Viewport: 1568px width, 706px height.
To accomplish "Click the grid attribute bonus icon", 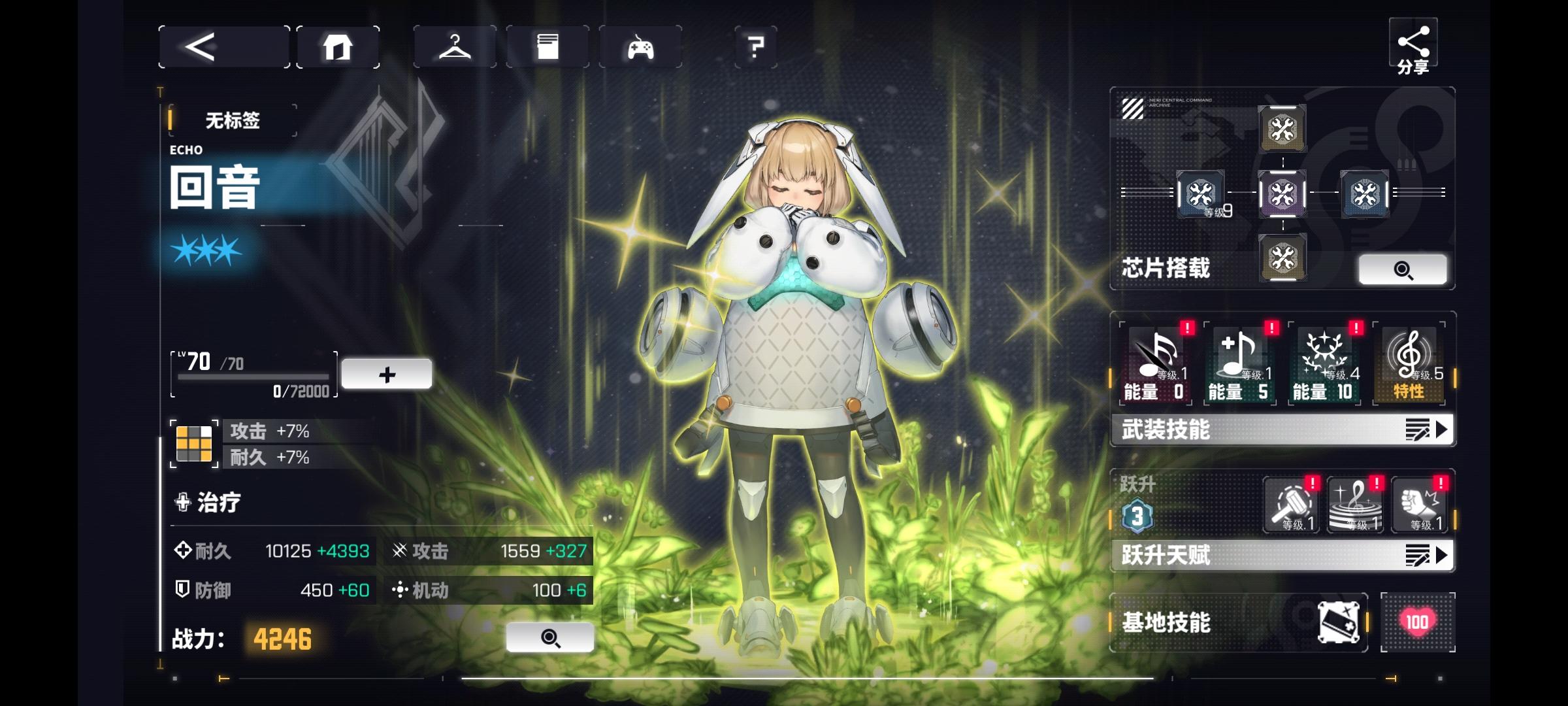I will (x=194, y=444).
